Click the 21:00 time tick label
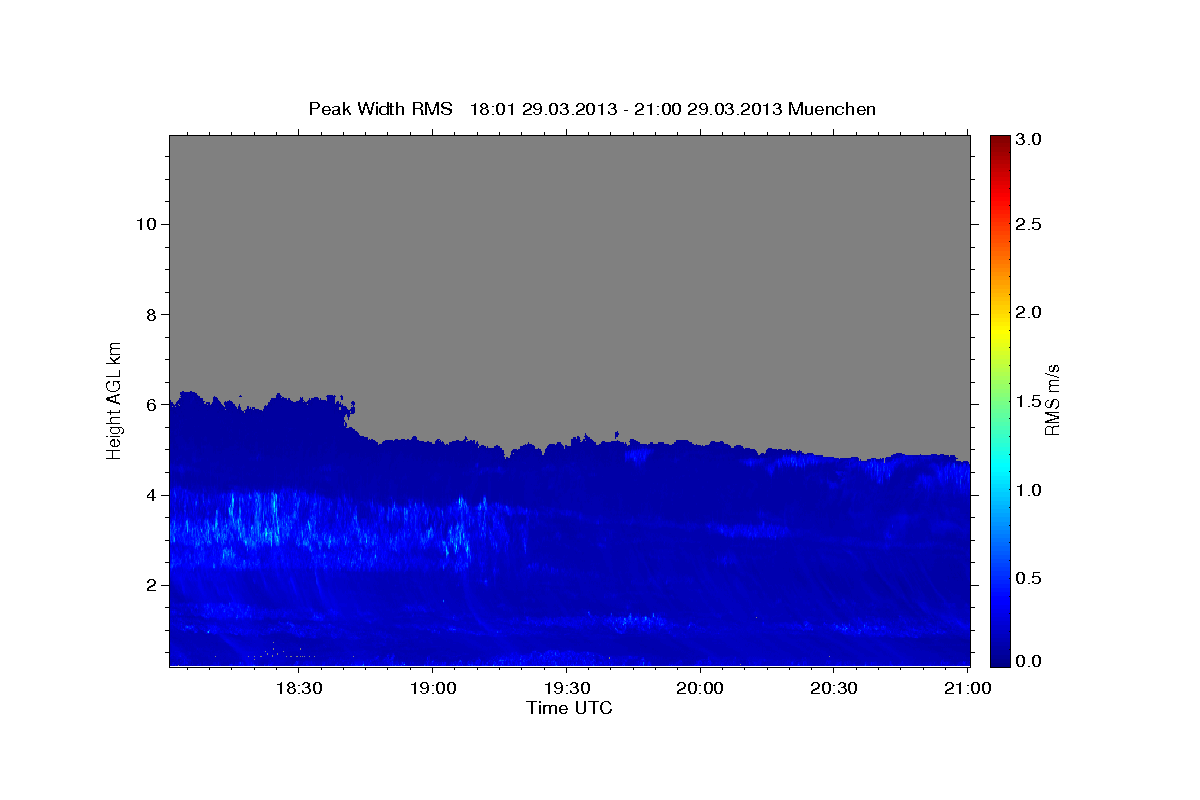 968,688
